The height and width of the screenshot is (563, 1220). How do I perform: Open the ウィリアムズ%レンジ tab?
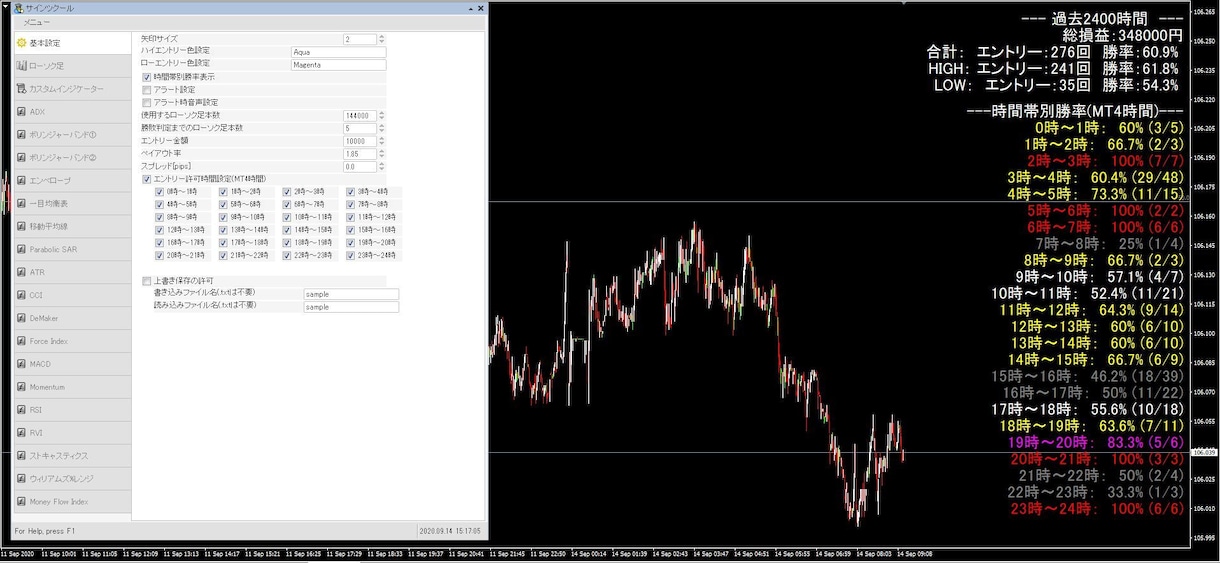pos(71,479)
